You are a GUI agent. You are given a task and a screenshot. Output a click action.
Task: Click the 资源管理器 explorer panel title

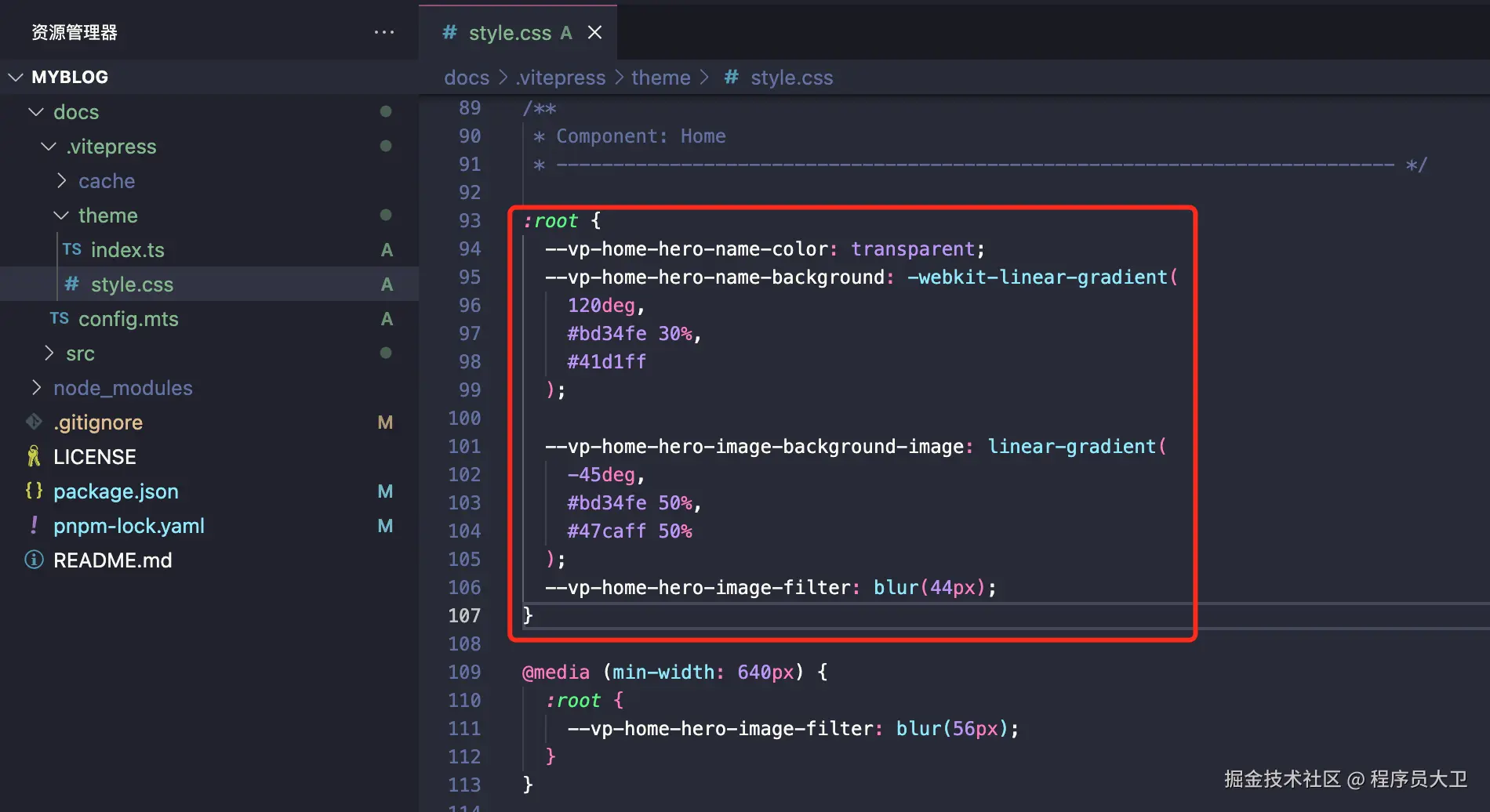pos(74,32)
